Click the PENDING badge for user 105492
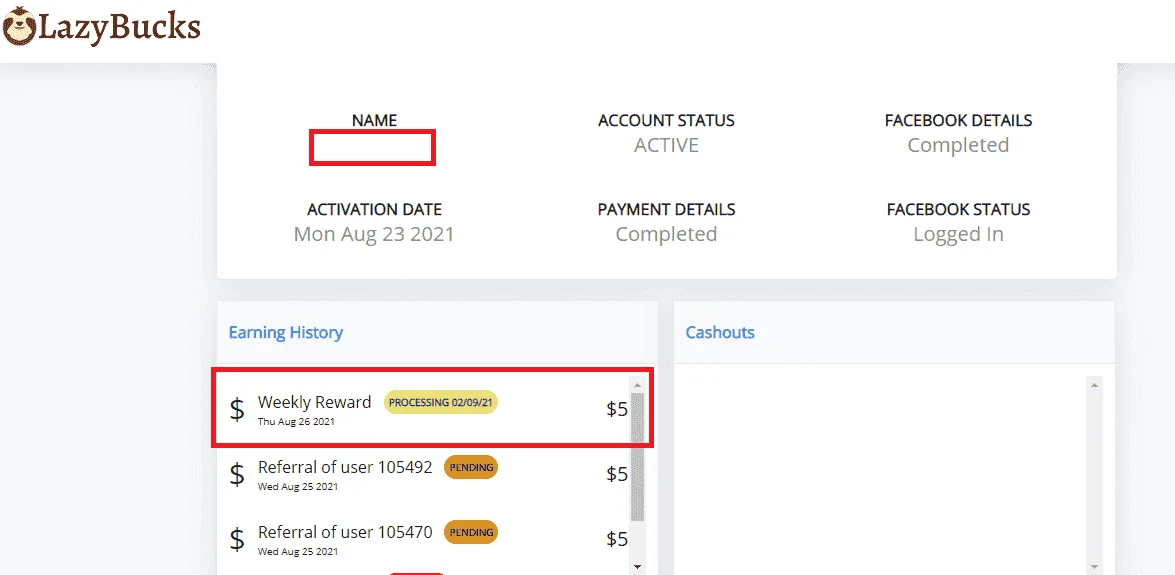The width and height of the screenshot is (1175, 575). click(x=471, y=468)
